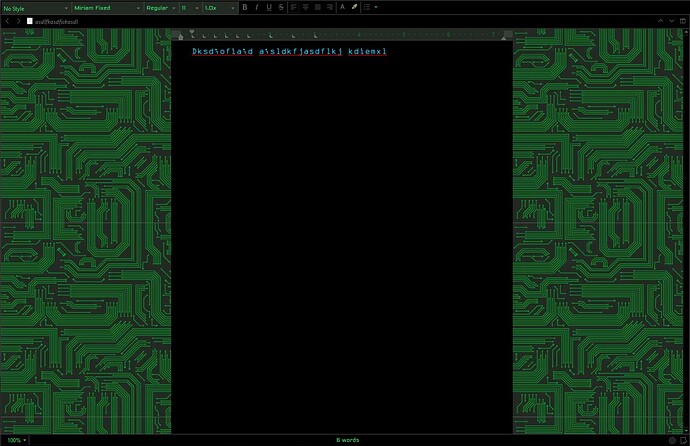Image resolution: width=690 pixels, height=446 pixels.
Task: Click the comment note icon in footer
Action: point(683,440)
